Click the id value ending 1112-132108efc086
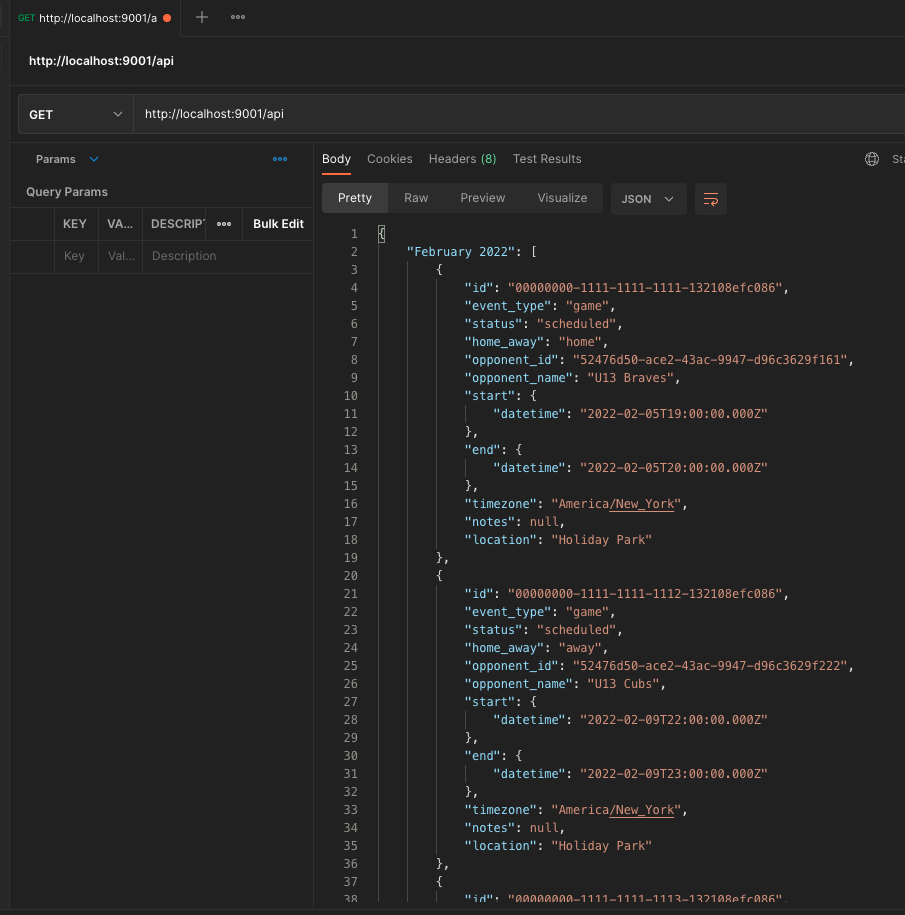The image size is (905, 915). tap(645, 594)
